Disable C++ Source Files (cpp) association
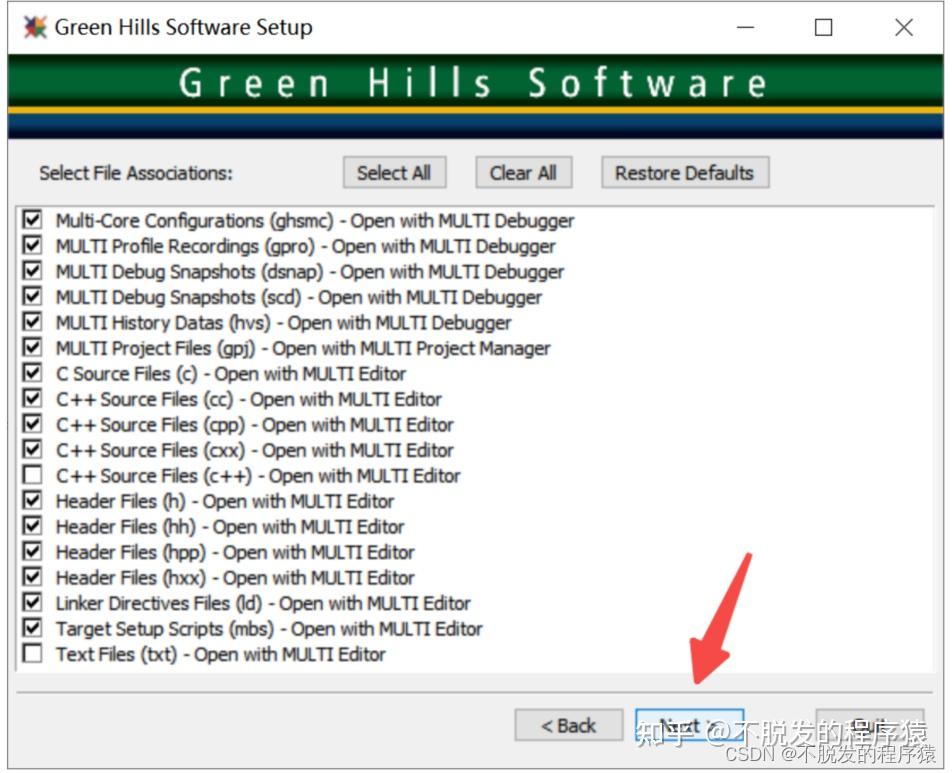This screenshot has height=773, width=952. 31,424
